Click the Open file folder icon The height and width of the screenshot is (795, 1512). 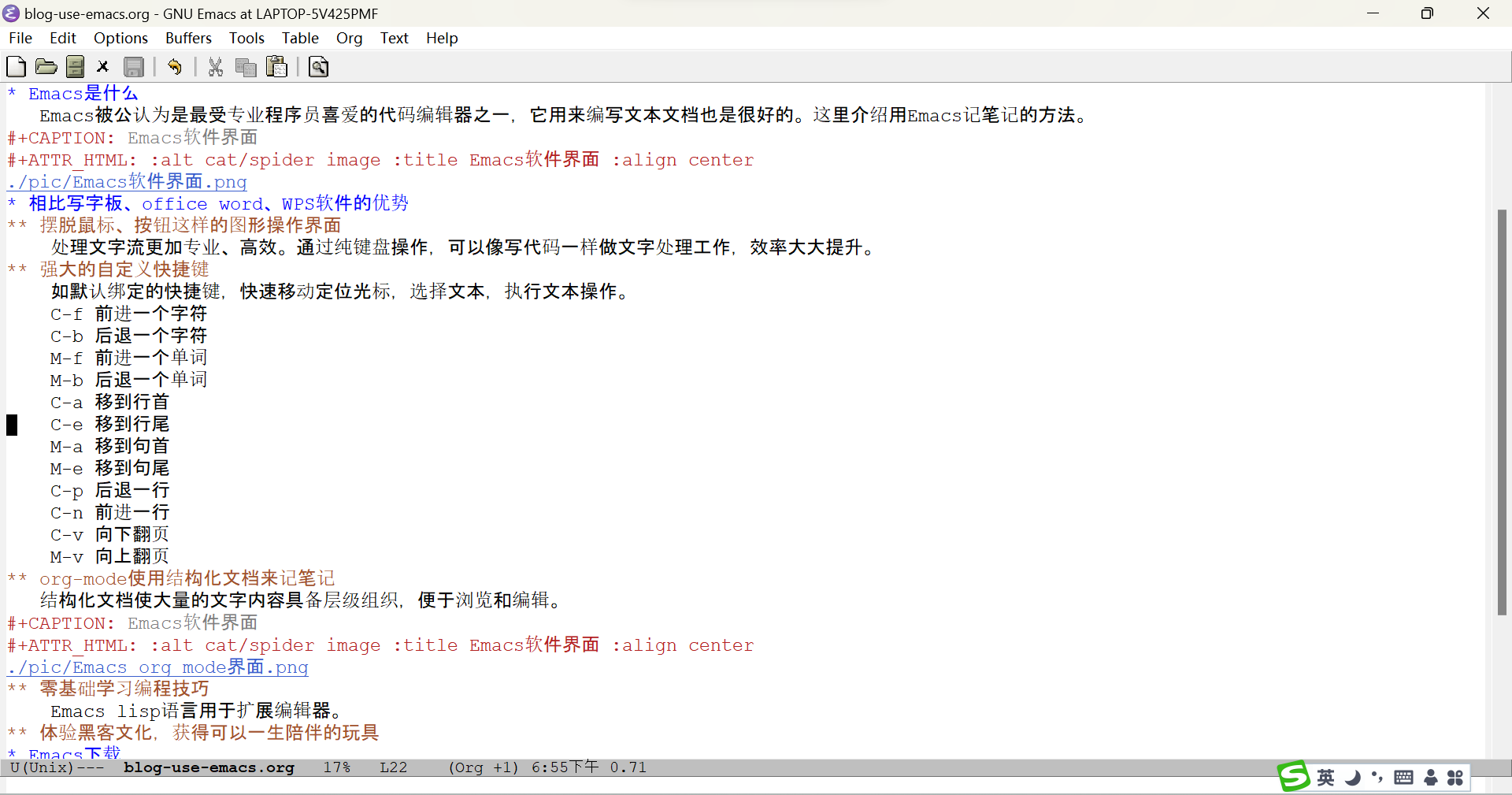[x=46, y=67]
